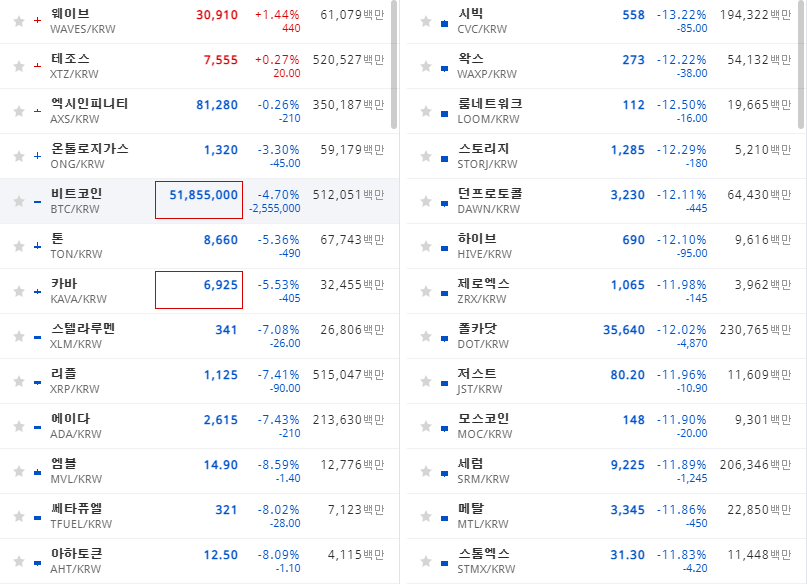807x584 pixels.
Task: Click the 6,925 KAVA price
Action: click(x=221, y=285)
